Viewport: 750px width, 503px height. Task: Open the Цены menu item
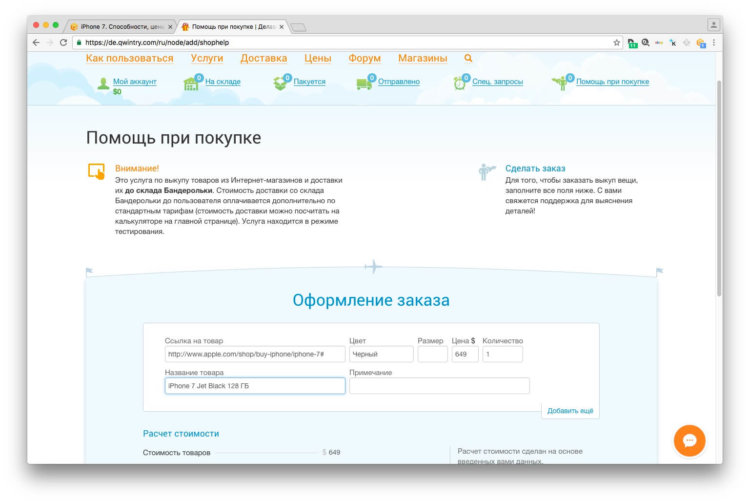(318, 58)
